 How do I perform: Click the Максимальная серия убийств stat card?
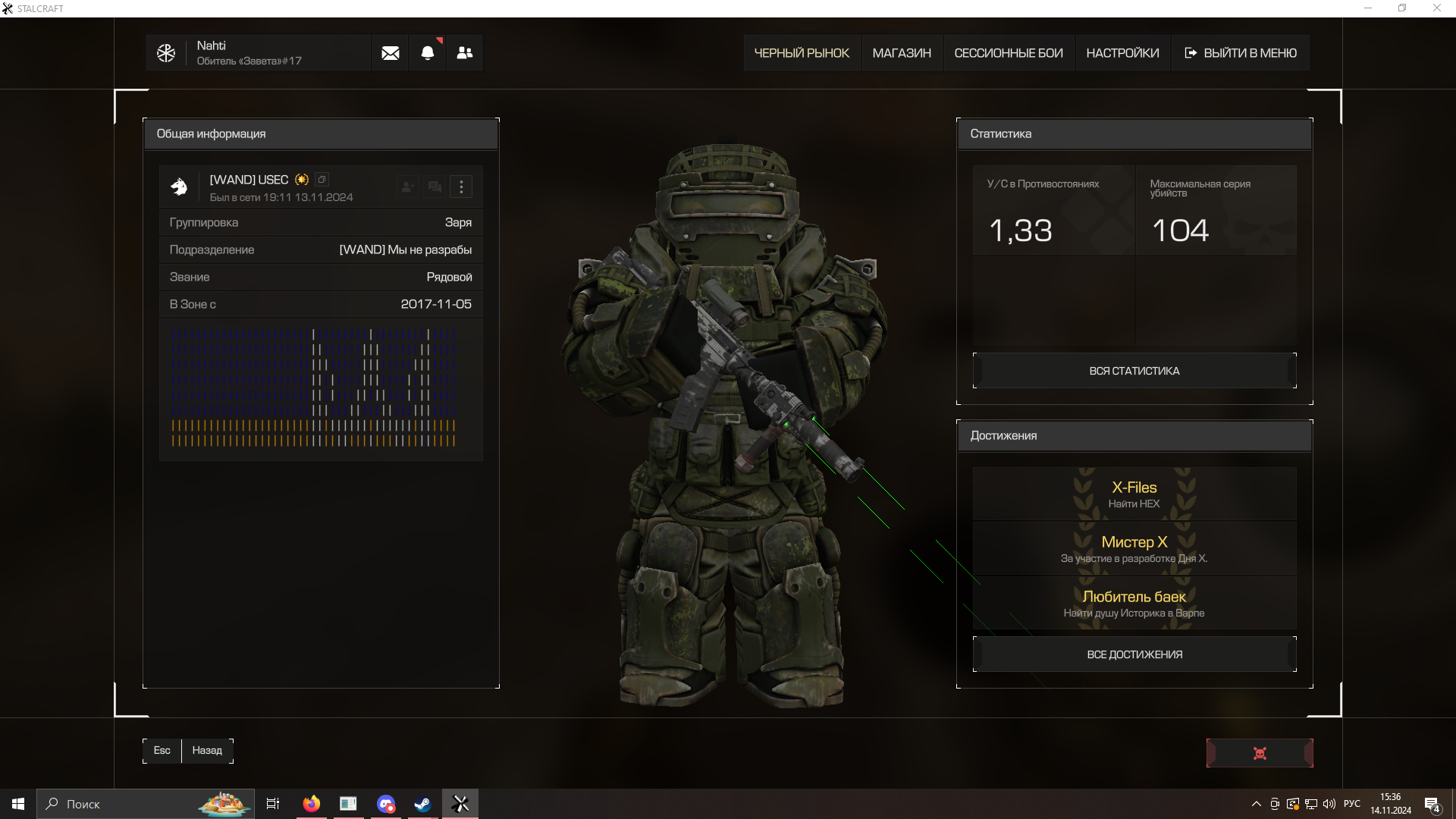[1216, 210]
